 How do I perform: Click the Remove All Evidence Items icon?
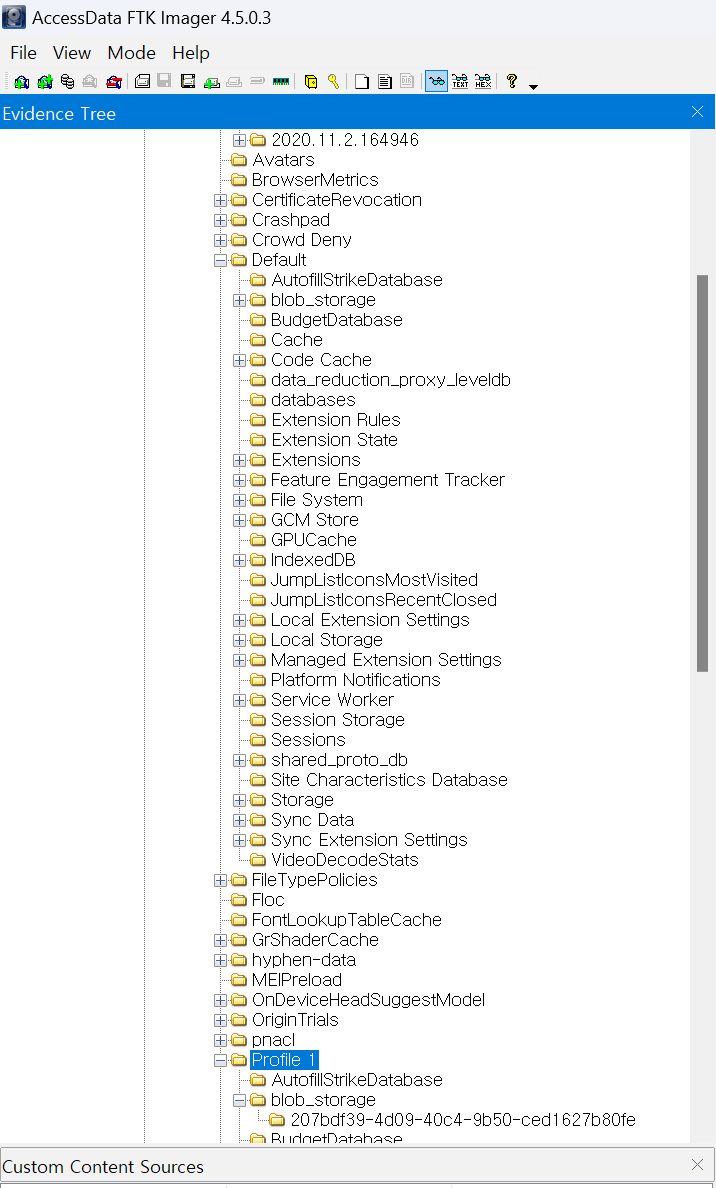click(114, 81)
